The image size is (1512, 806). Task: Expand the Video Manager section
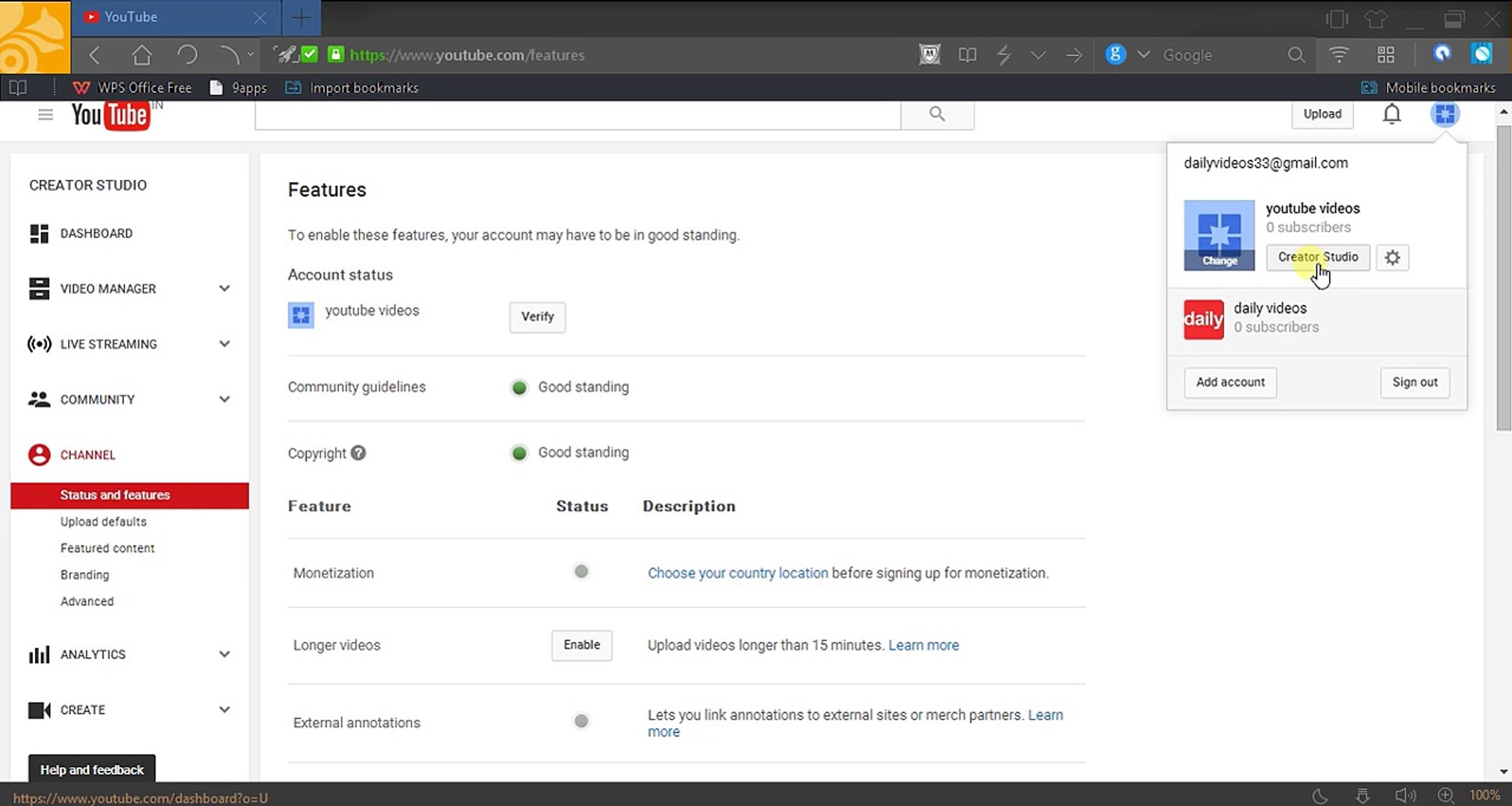click(224, 289)
